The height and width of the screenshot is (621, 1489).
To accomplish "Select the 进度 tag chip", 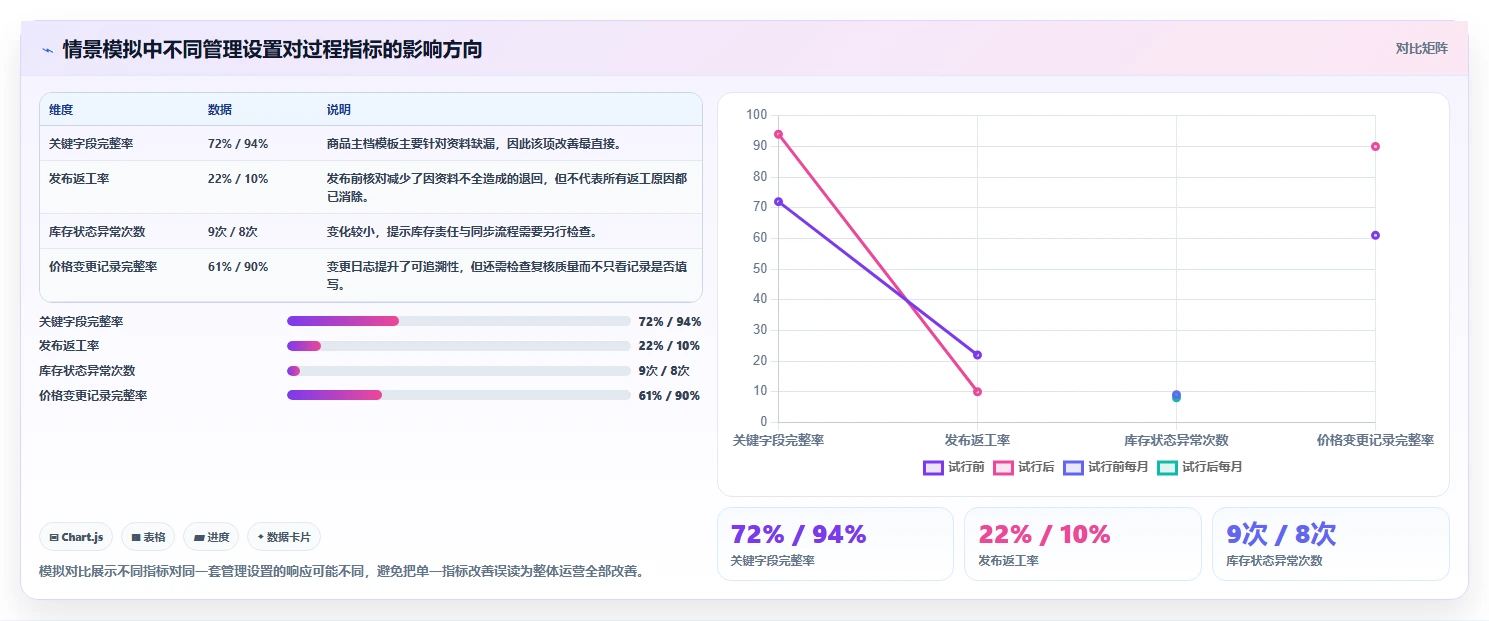I will [x=211, y=537].
